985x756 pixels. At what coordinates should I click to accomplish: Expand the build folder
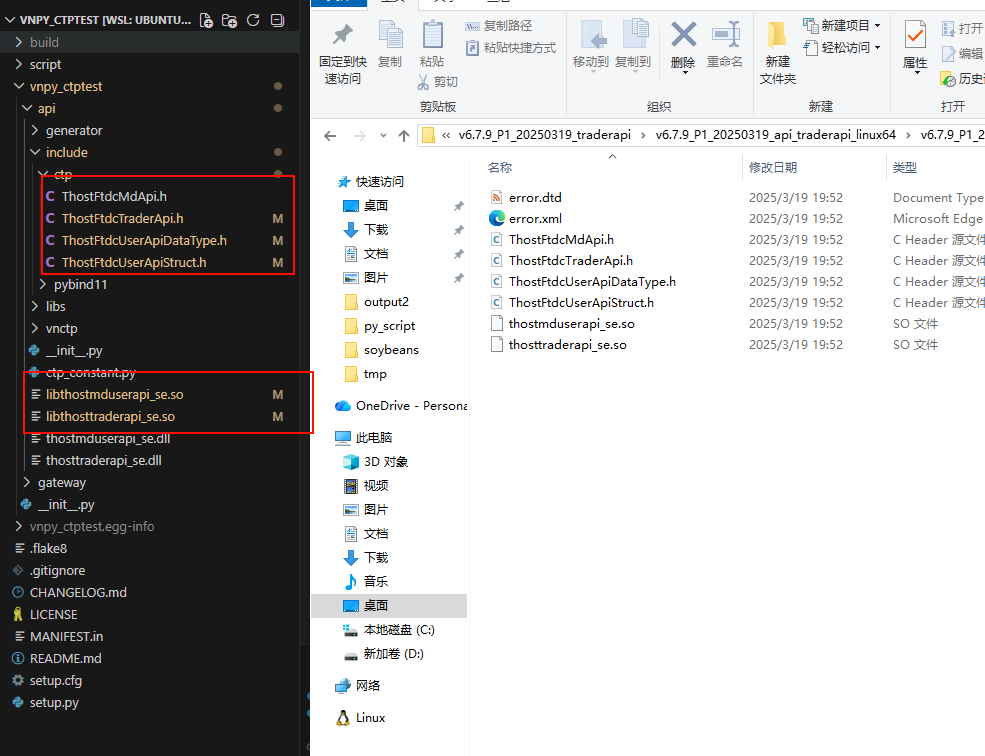tap(44, 42)
